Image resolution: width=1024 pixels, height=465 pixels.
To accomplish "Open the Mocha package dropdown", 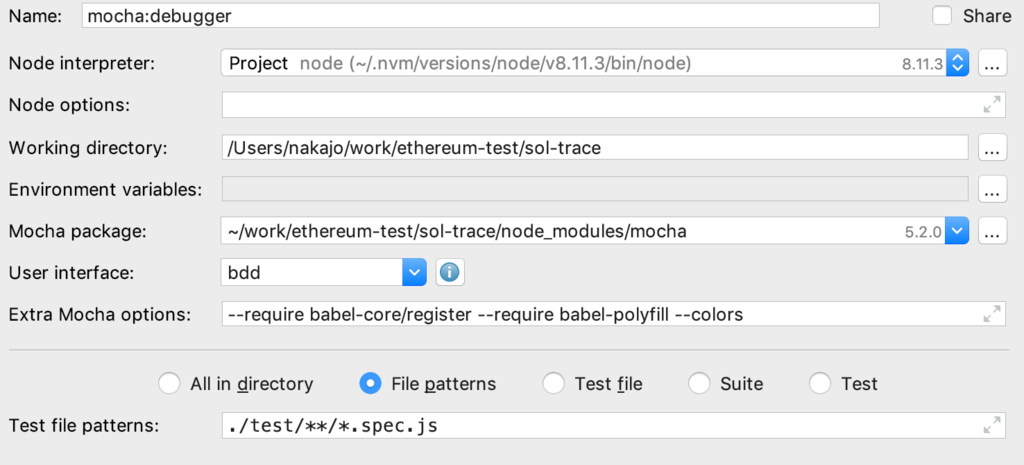I will 958,231.
